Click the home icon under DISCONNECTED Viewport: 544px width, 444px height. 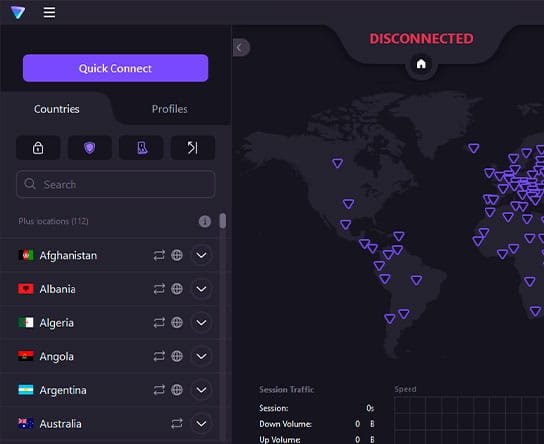click(421, 64)
